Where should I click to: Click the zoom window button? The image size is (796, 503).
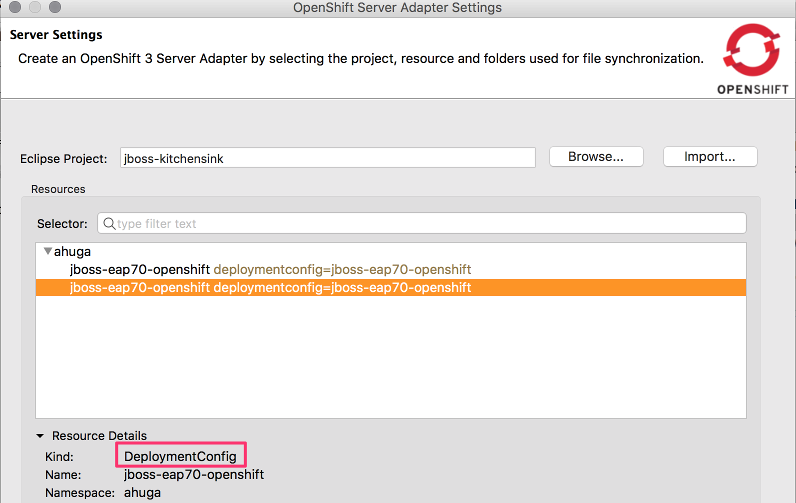[53, 8]
